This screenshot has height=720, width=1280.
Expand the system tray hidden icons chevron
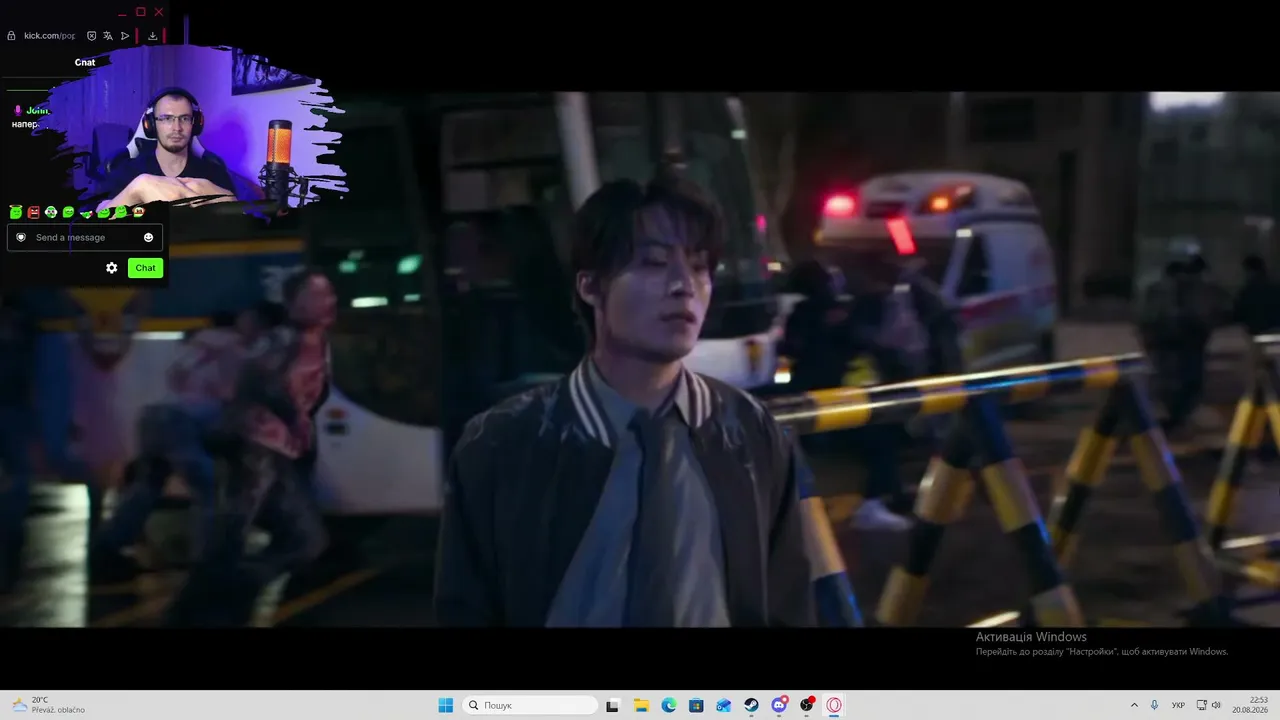coord(1134,705)
